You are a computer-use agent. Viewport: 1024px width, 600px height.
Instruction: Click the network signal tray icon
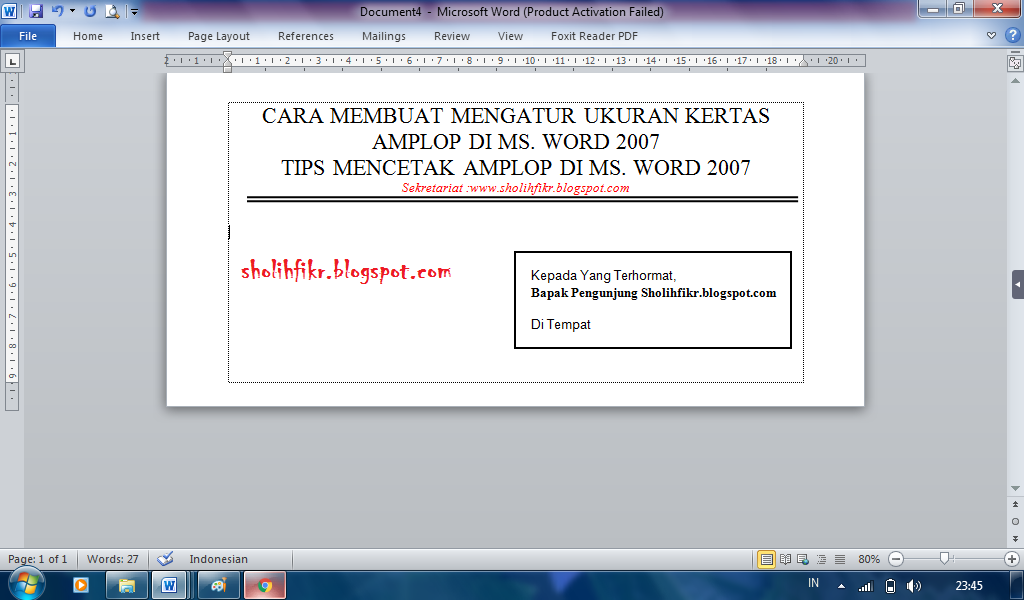coord(865,586)
